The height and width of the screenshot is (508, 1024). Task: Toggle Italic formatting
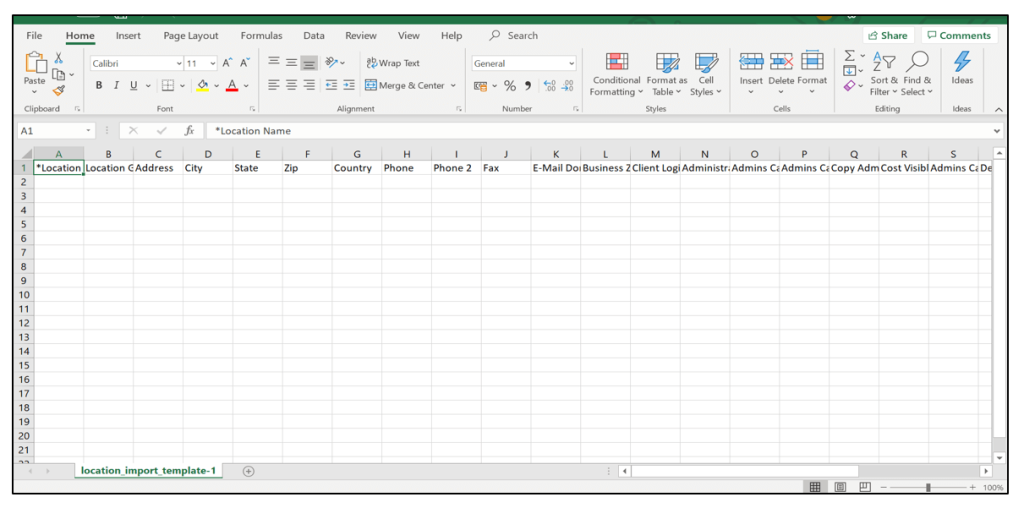pyautogui.click(x=117, y=86)
